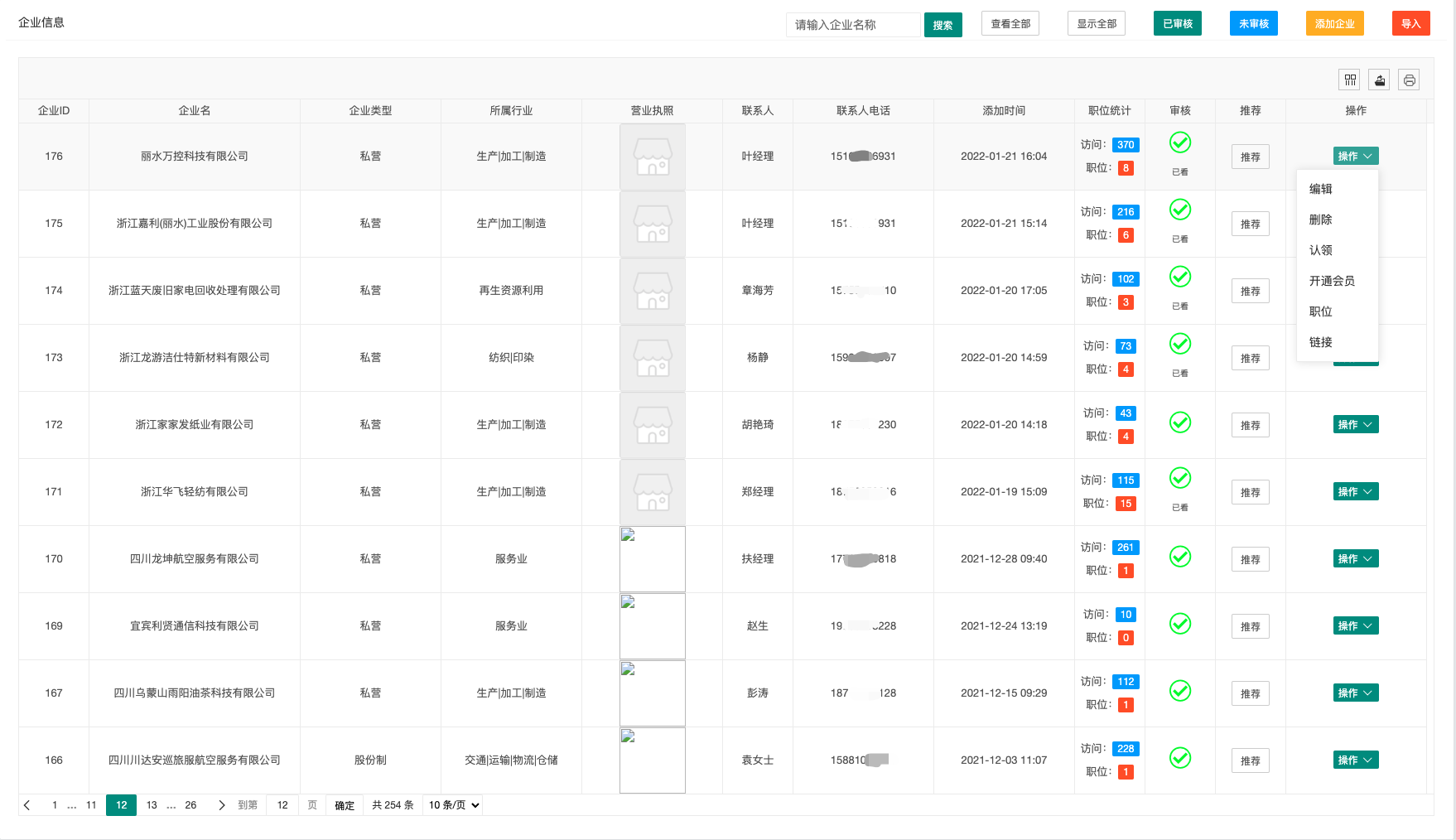Open 操作 dropdown for company 170
The image size is (1456, 840).
[1356, 558]
